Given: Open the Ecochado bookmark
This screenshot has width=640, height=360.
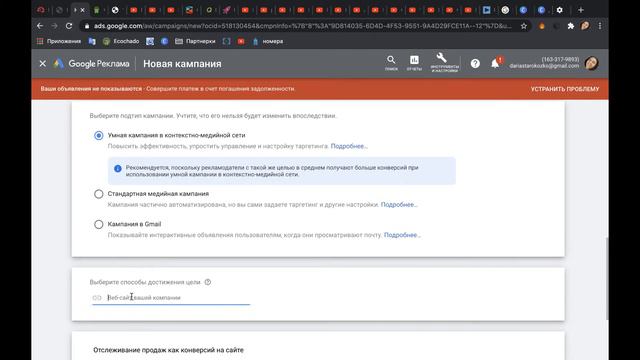Looking at the screenshot, I should tap(121, 41).
